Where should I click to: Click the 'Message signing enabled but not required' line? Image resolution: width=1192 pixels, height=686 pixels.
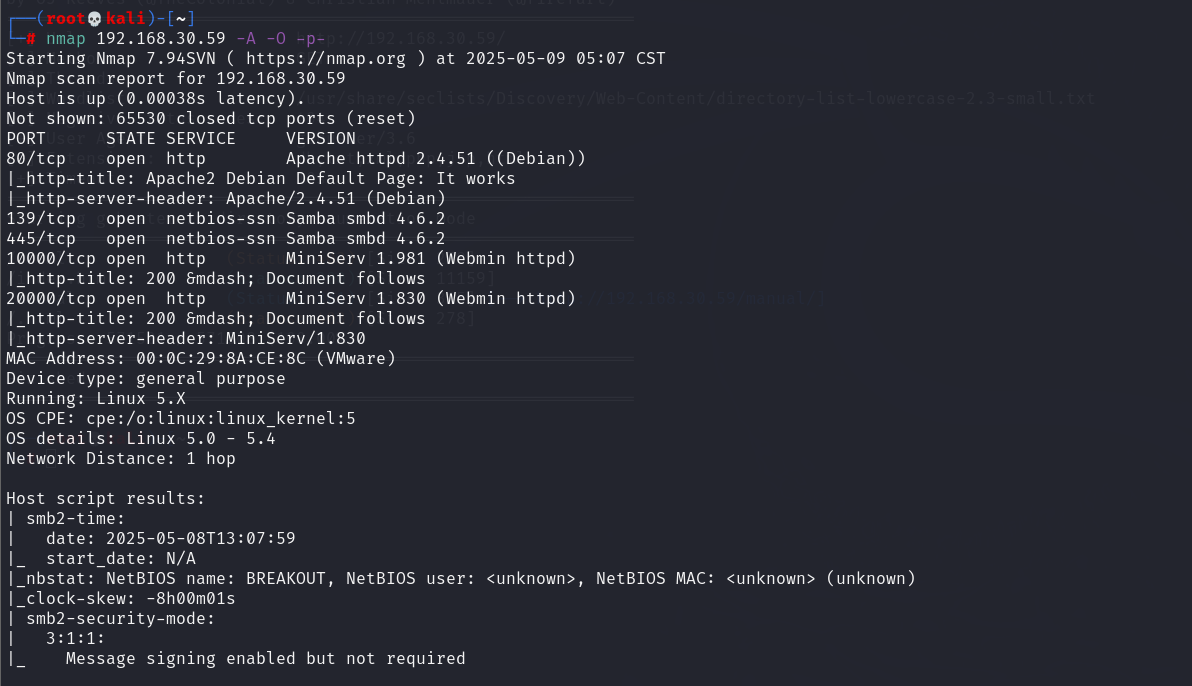pos(265,659)
